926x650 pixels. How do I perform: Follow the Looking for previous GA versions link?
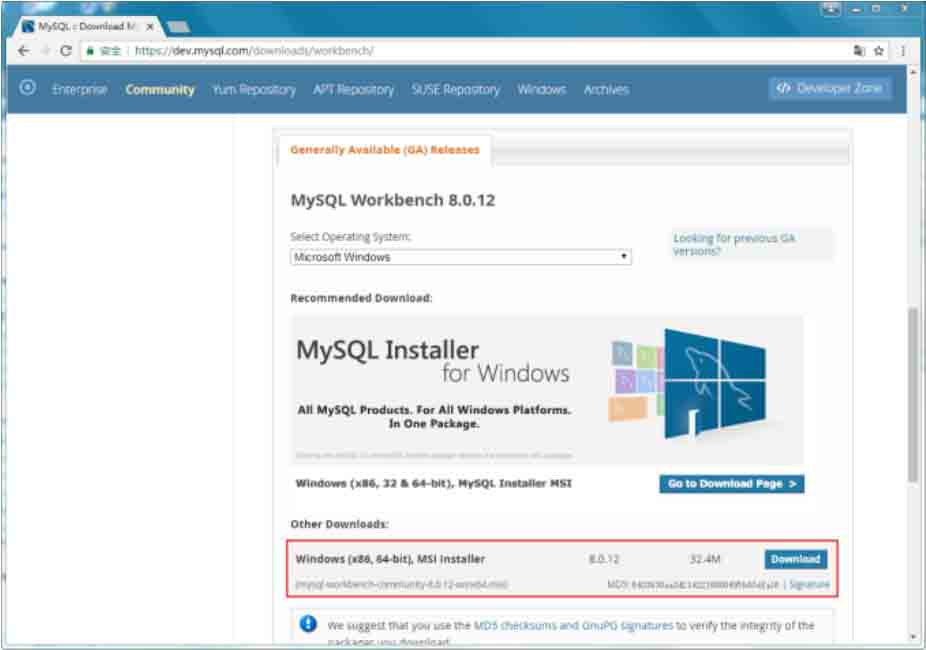point(734,244)
